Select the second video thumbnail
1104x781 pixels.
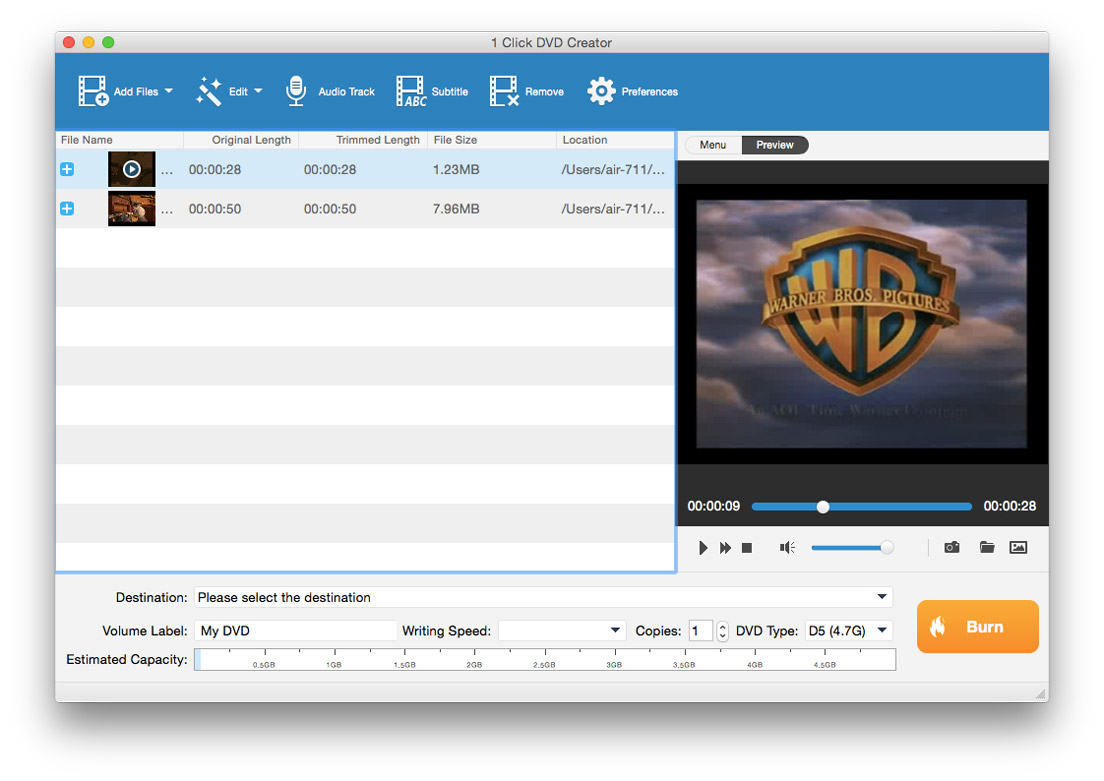(x=132, y=208)
